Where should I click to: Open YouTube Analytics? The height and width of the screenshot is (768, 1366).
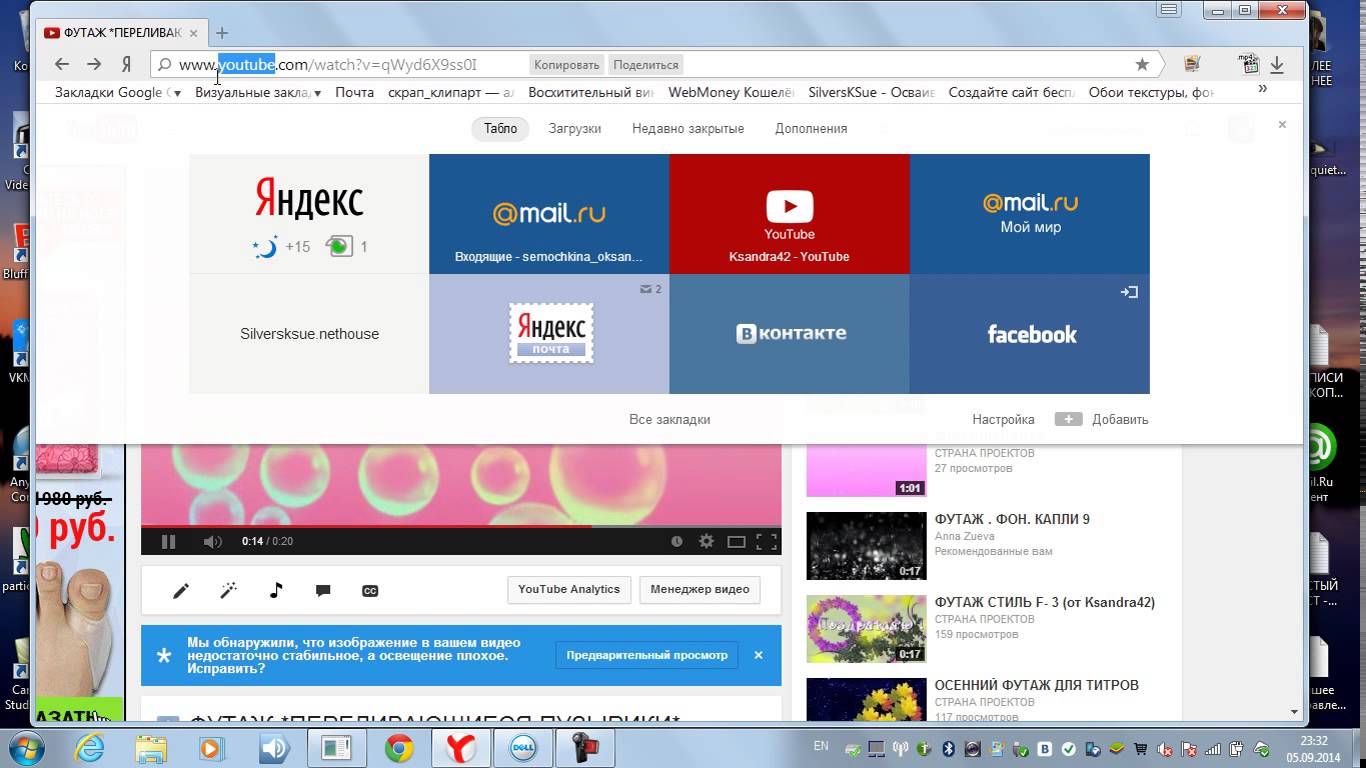point(569,589)
